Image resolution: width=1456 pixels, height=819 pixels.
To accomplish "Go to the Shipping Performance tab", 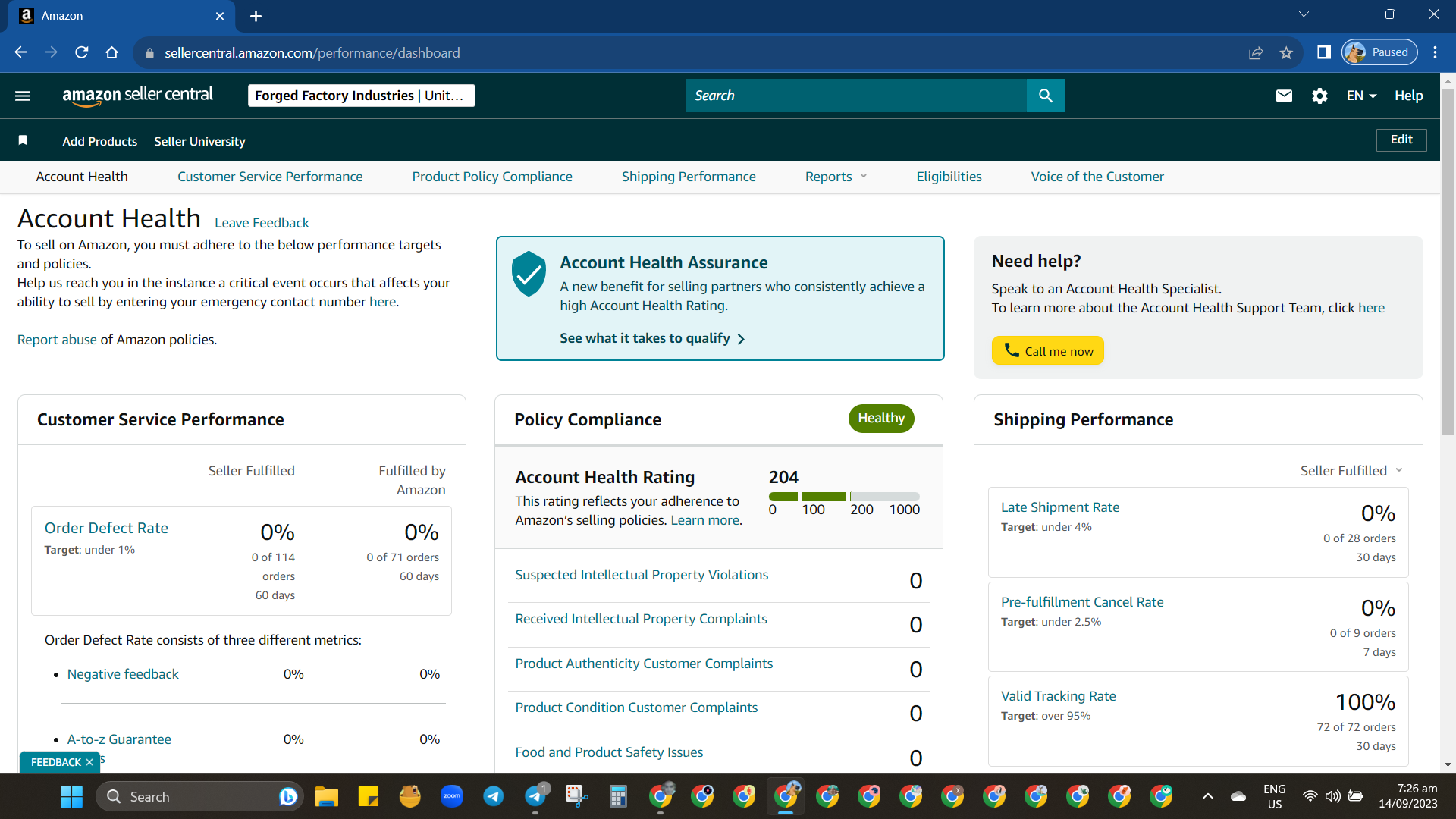I will (689, 177).
